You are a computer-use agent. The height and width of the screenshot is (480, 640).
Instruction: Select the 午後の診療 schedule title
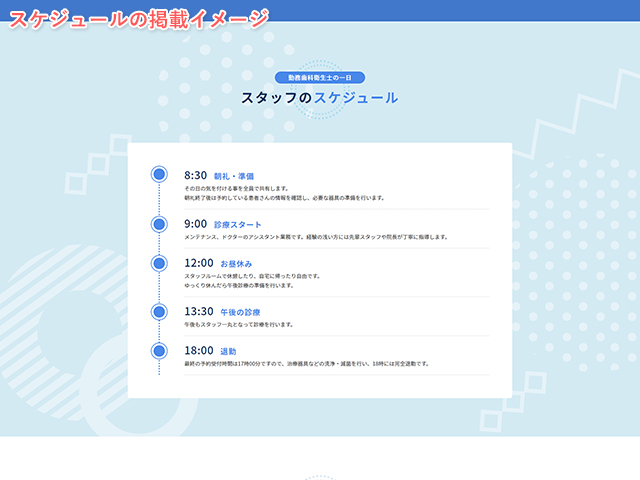pos(240,312)
